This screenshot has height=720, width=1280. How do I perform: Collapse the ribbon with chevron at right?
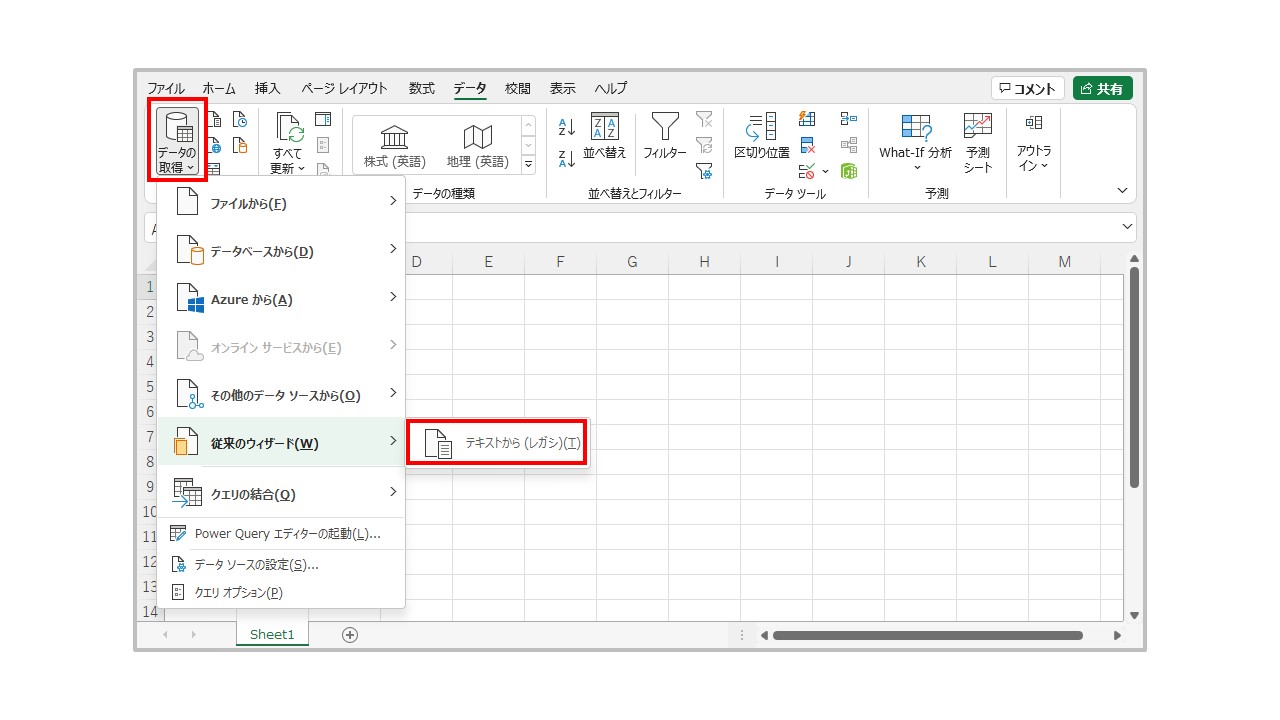pos(1122,190)
